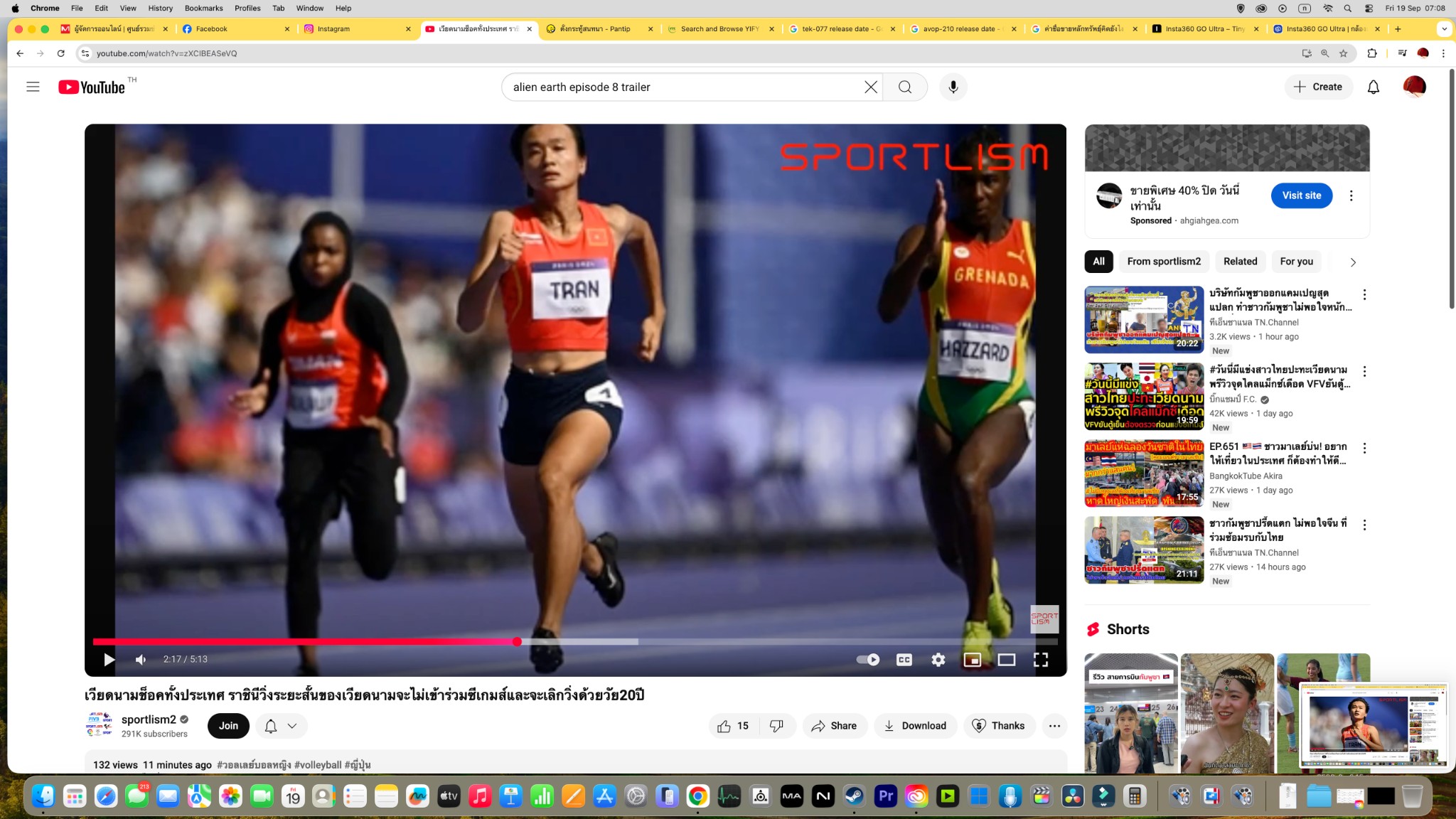Viewport: 1456px width, 819px height.
Task: Open the YouTube guide hamburger menu
Action: pos(33,87)
